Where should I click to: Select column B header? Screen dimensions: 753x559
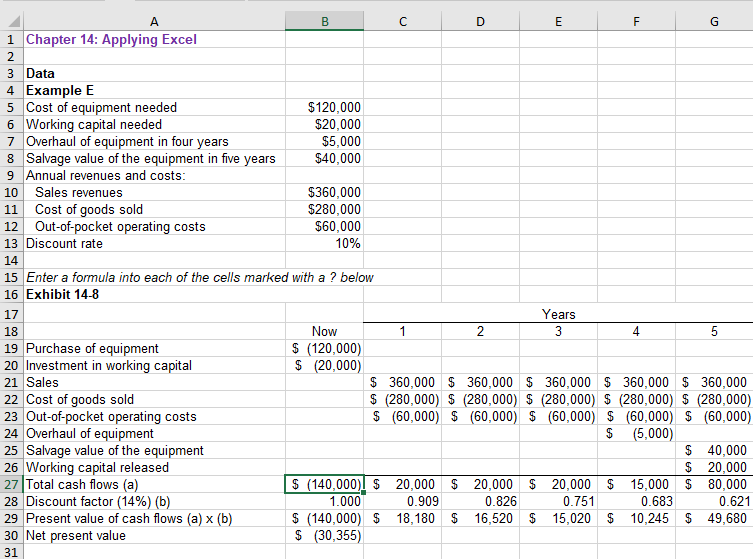pyautogui.click(x=325, y=22)
